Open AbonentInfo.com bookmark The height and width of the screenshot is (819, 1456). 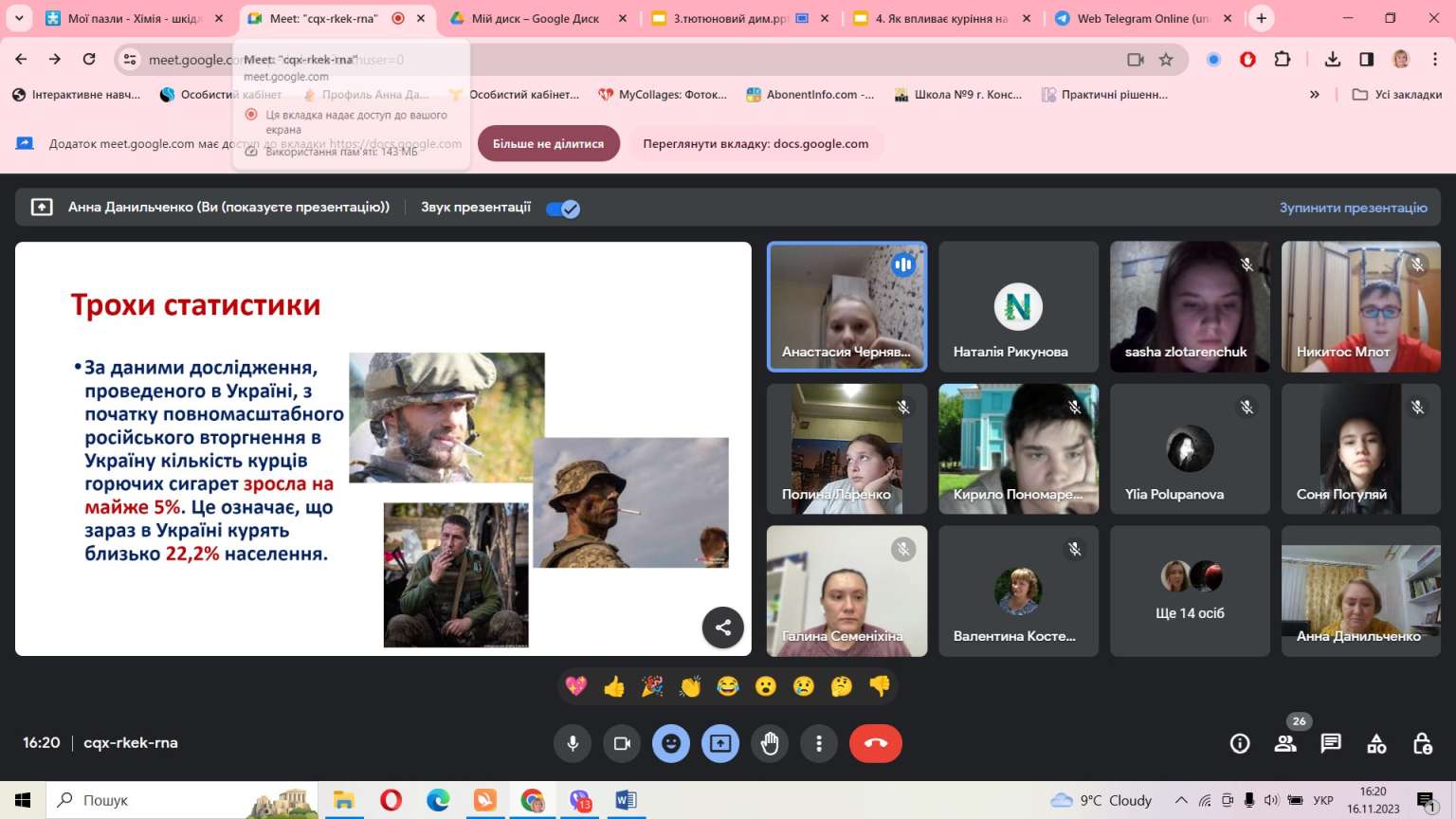810,95
